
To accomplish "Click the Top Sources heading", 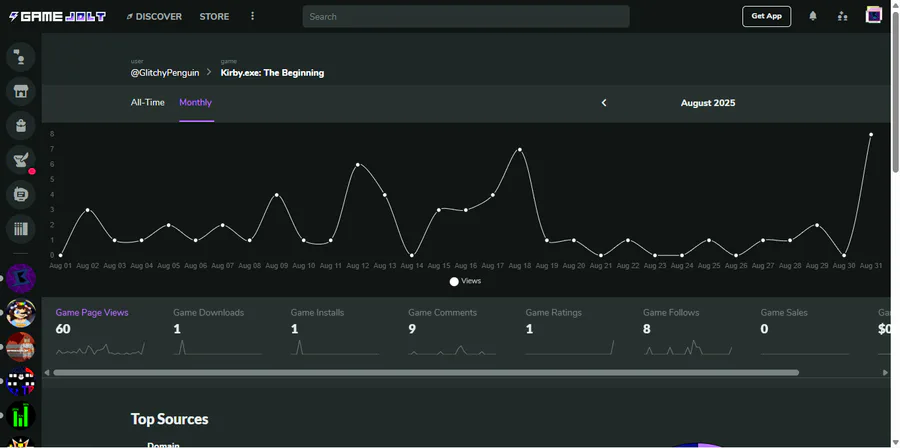I will pos(169,419).
